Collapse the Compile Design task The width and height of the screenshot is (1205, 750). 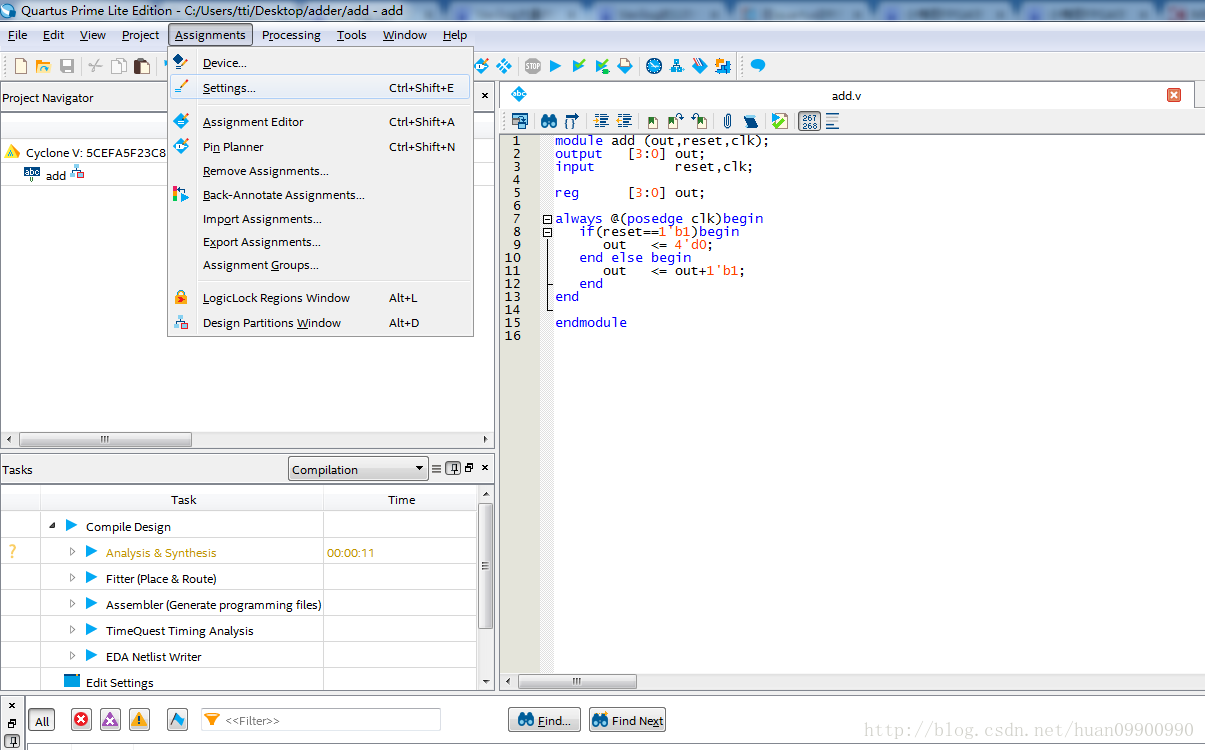[52, 526]
